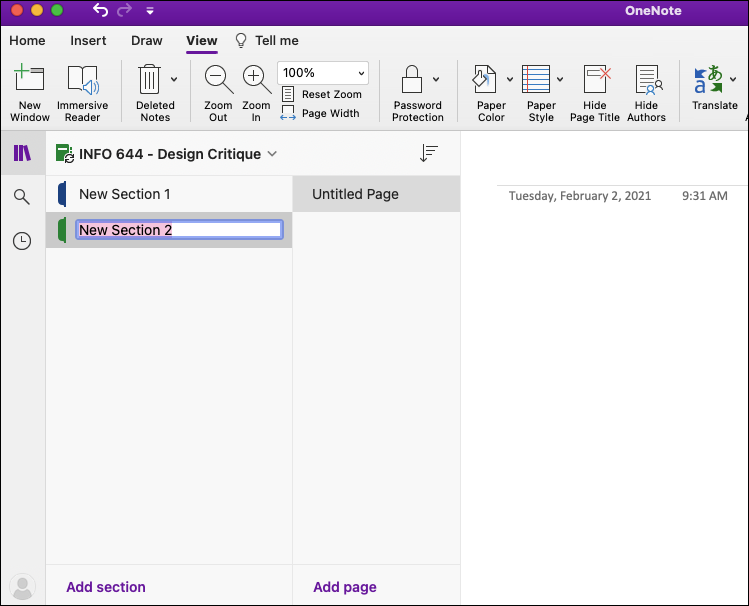Open recent notes clock icon

22,241
